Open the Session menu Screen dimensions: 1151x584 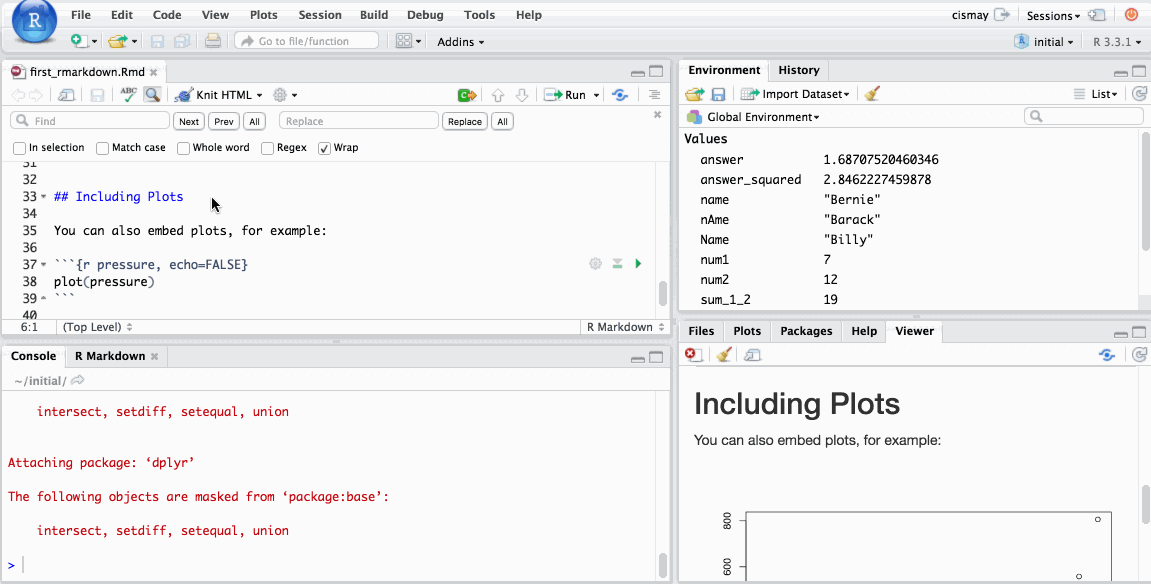pyautogui.click(x=320, y=15)
